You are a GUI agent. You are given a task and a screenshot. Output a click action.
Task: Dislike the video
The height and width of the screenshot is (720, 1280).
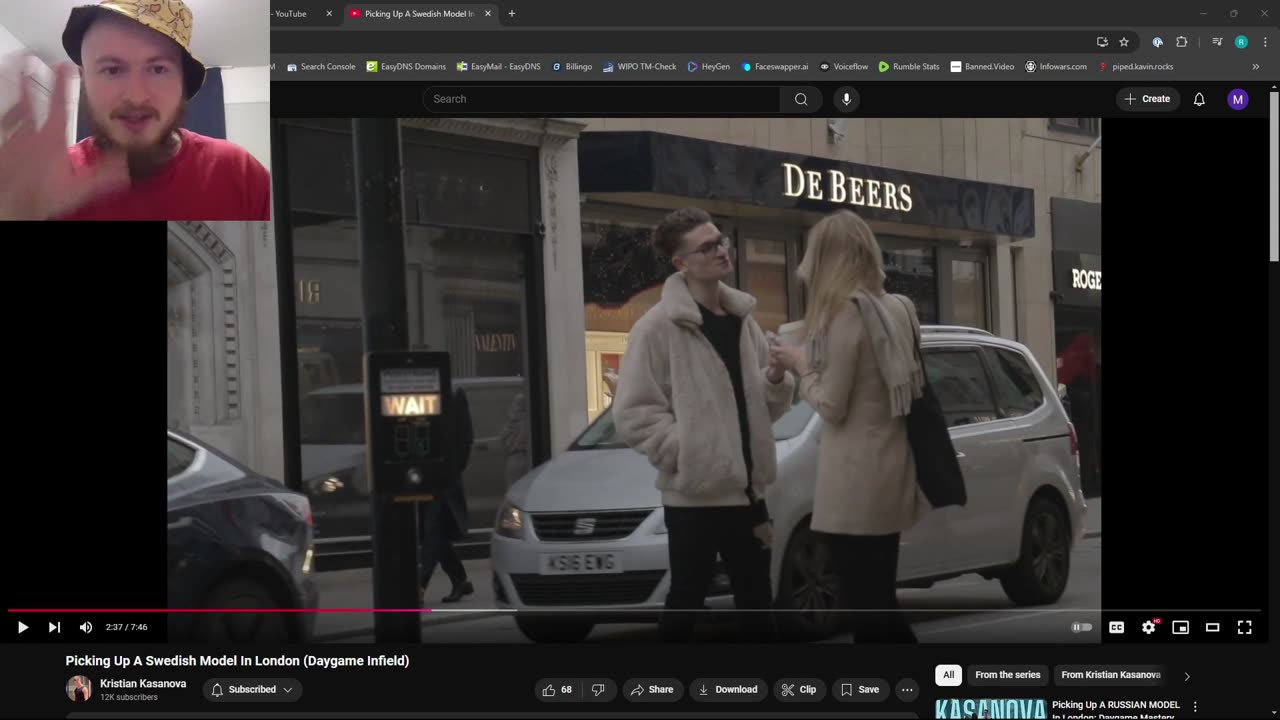(x=598, y=689)
